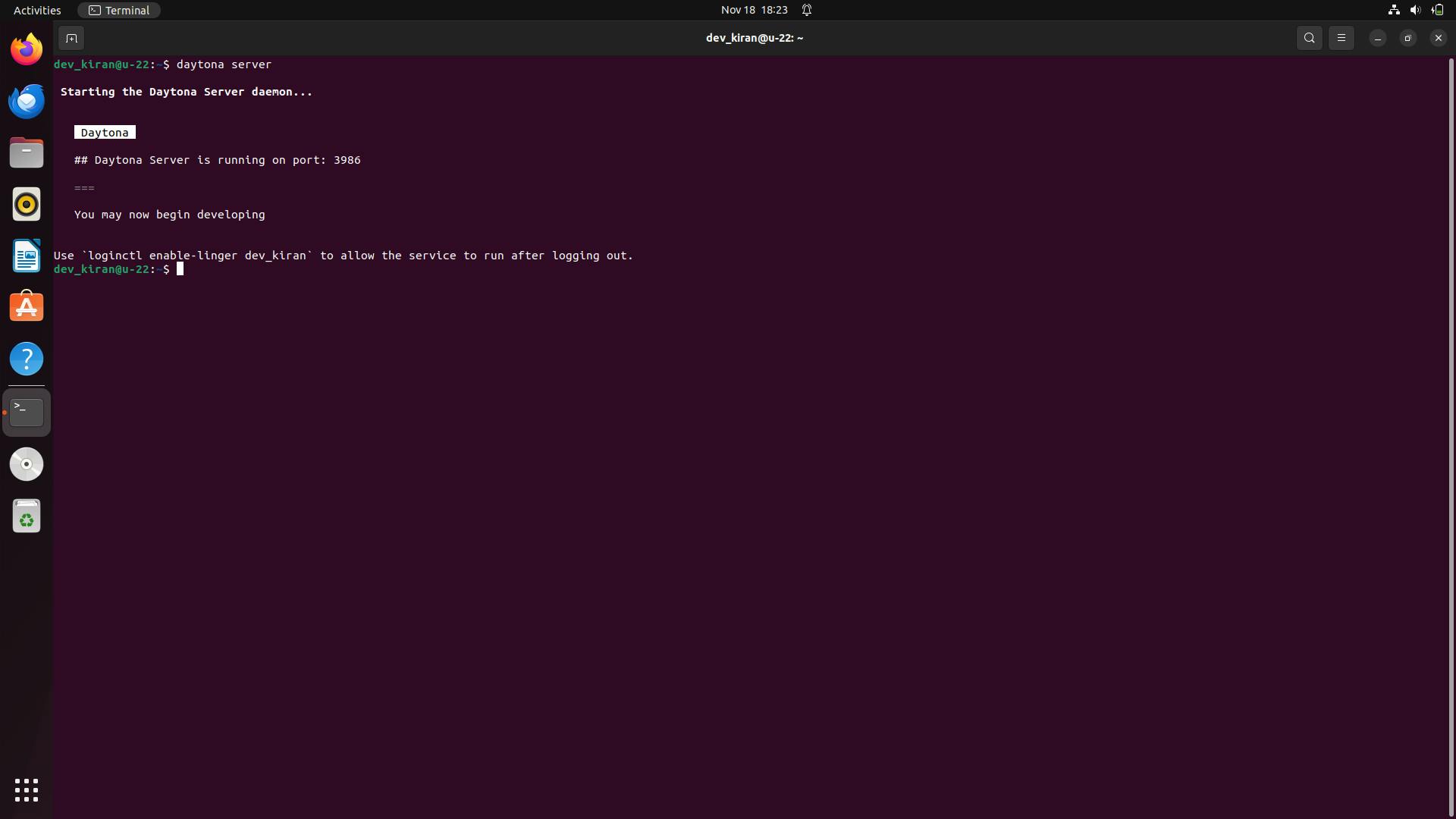
Task: Open the terminal hamburger menu
Action: [x=1341, y=38]
